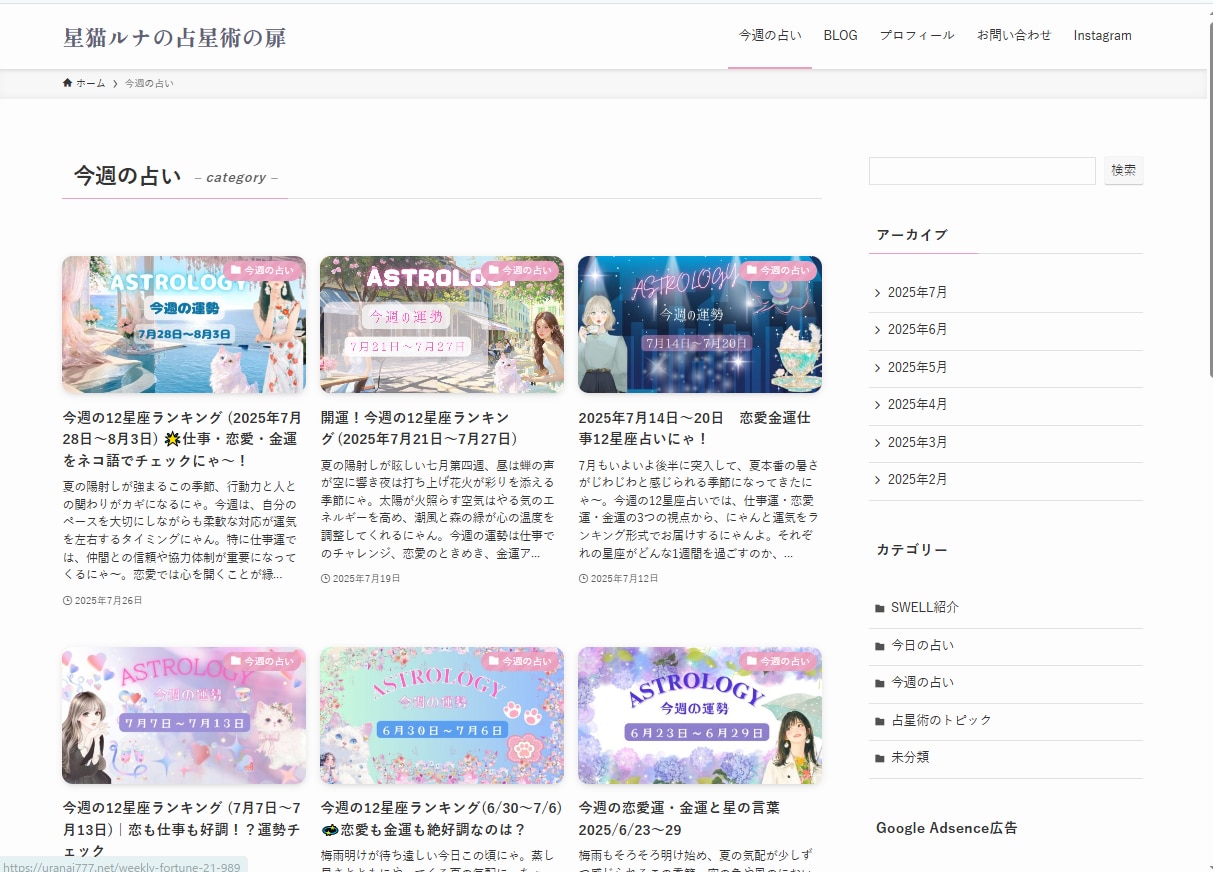Viewport: 1213px width, 872px height.
Task: Expand the 2025年4月 archive chevron
Action: pos(878,405)
